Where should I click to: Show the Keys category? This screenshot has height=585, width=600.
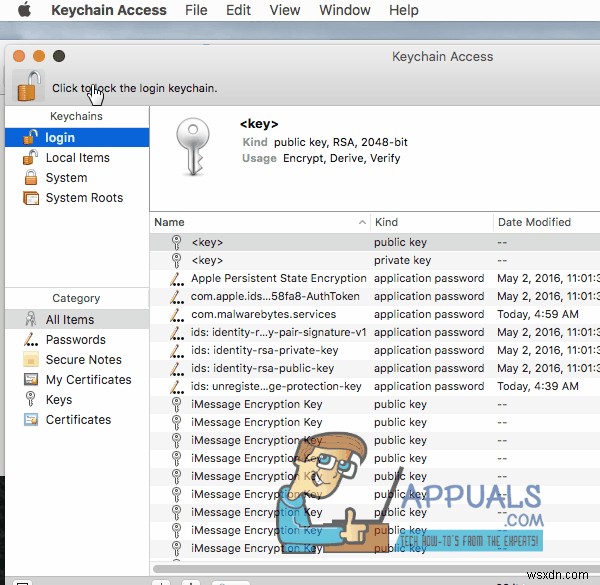pyautogui.click(x=77, y=399)
